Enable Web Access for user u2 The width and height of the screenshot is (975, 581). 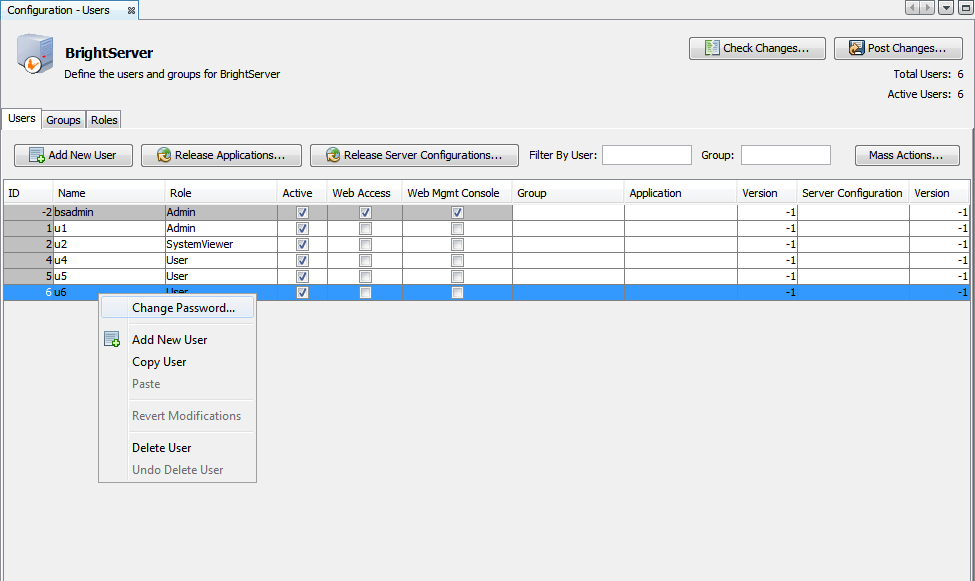tap(365, 245)
